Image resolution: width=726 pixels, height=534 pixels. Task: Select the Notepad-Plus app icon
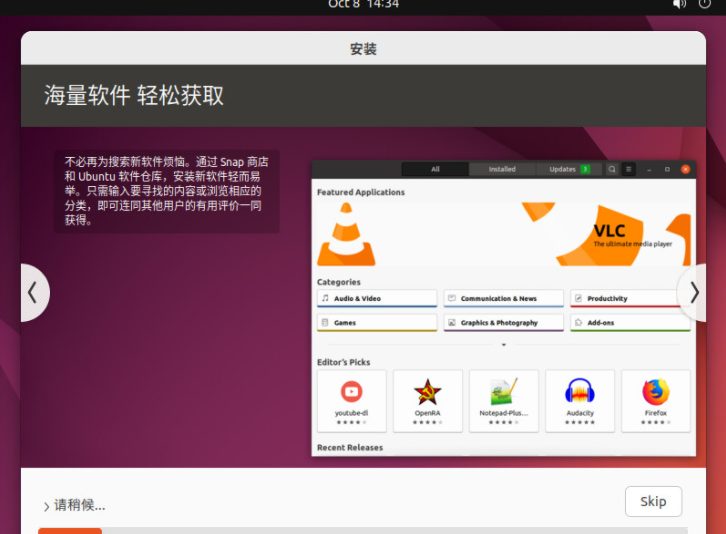[x=504, y=392]
